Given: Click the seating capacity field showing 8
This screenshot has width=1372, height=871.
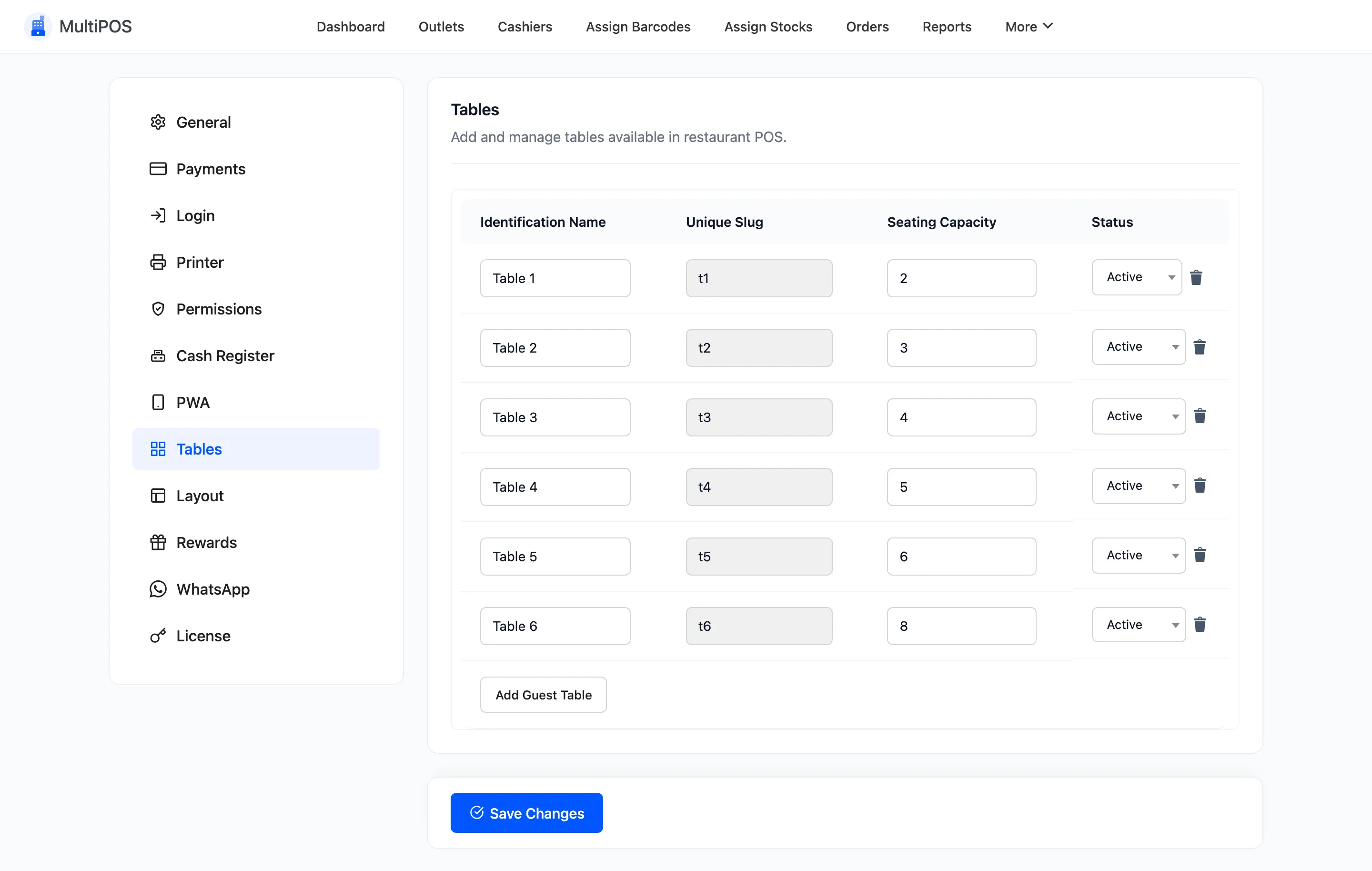Looking at the screenshot, I should pyautogui.click(x=961, y=626).
